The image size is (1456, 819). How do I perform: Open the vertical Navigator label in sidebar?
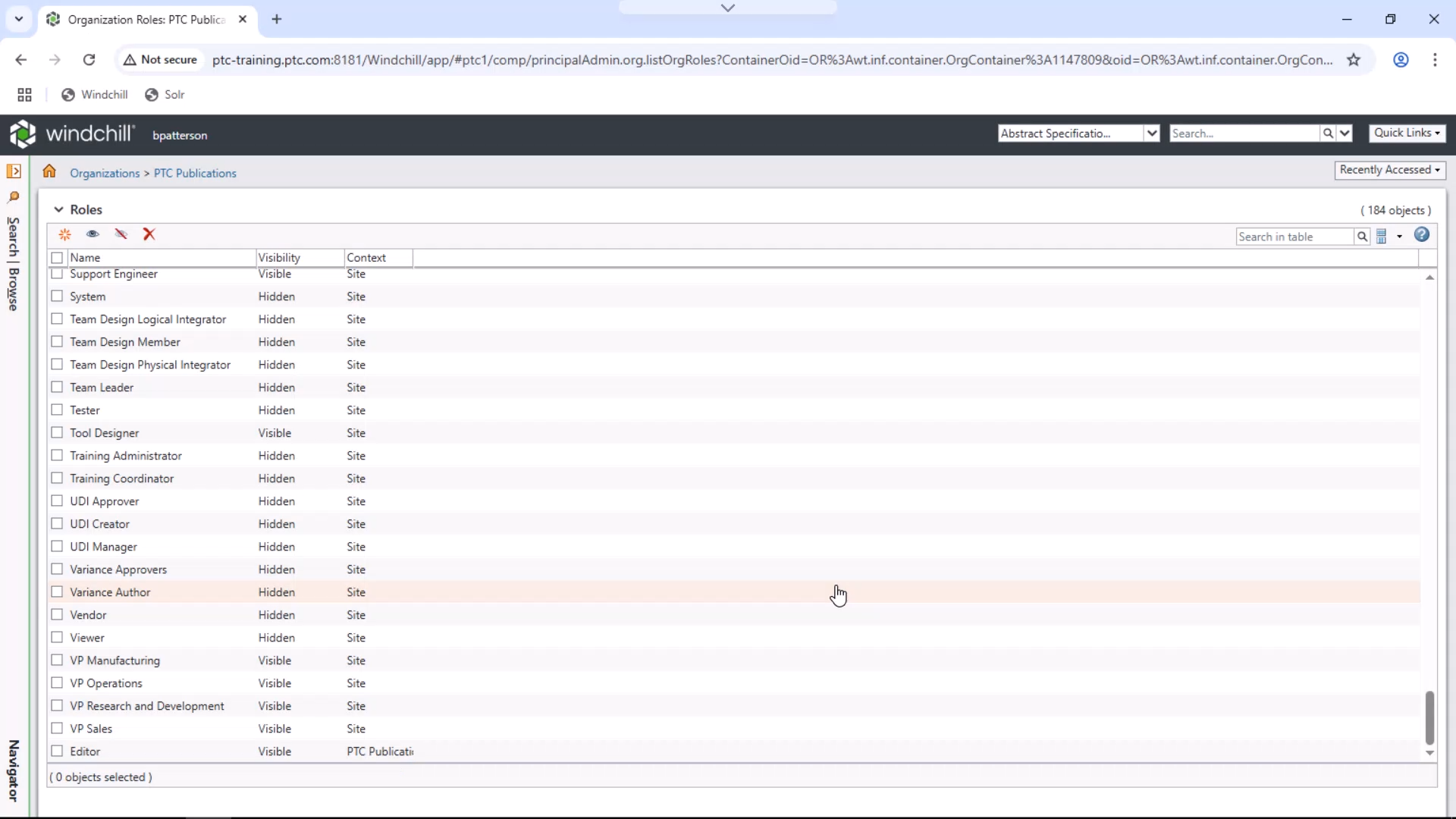click(x=13, y=770)
